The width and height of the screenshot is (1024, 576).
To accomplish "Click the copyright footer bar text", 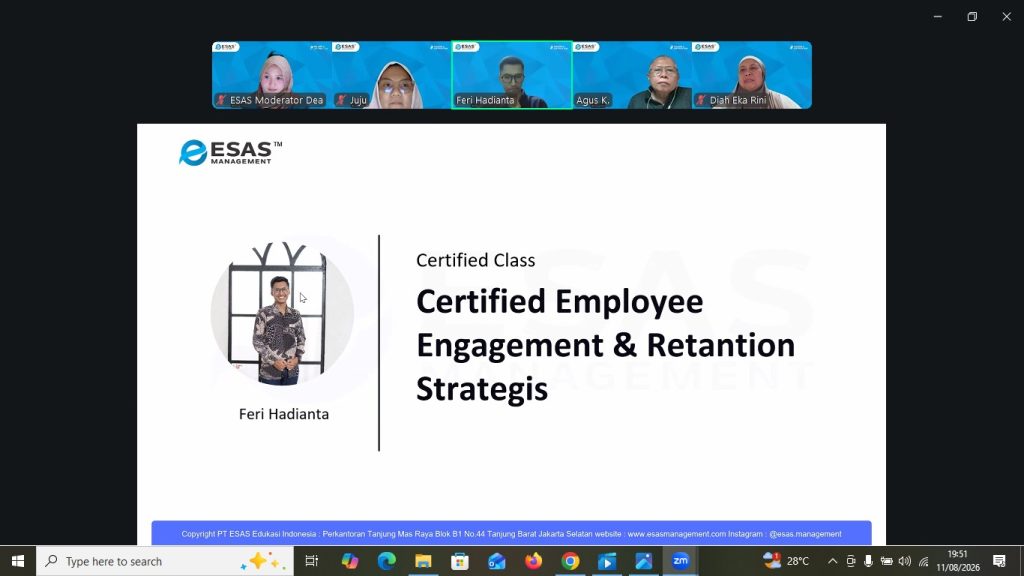I will [x=511, y=534].
